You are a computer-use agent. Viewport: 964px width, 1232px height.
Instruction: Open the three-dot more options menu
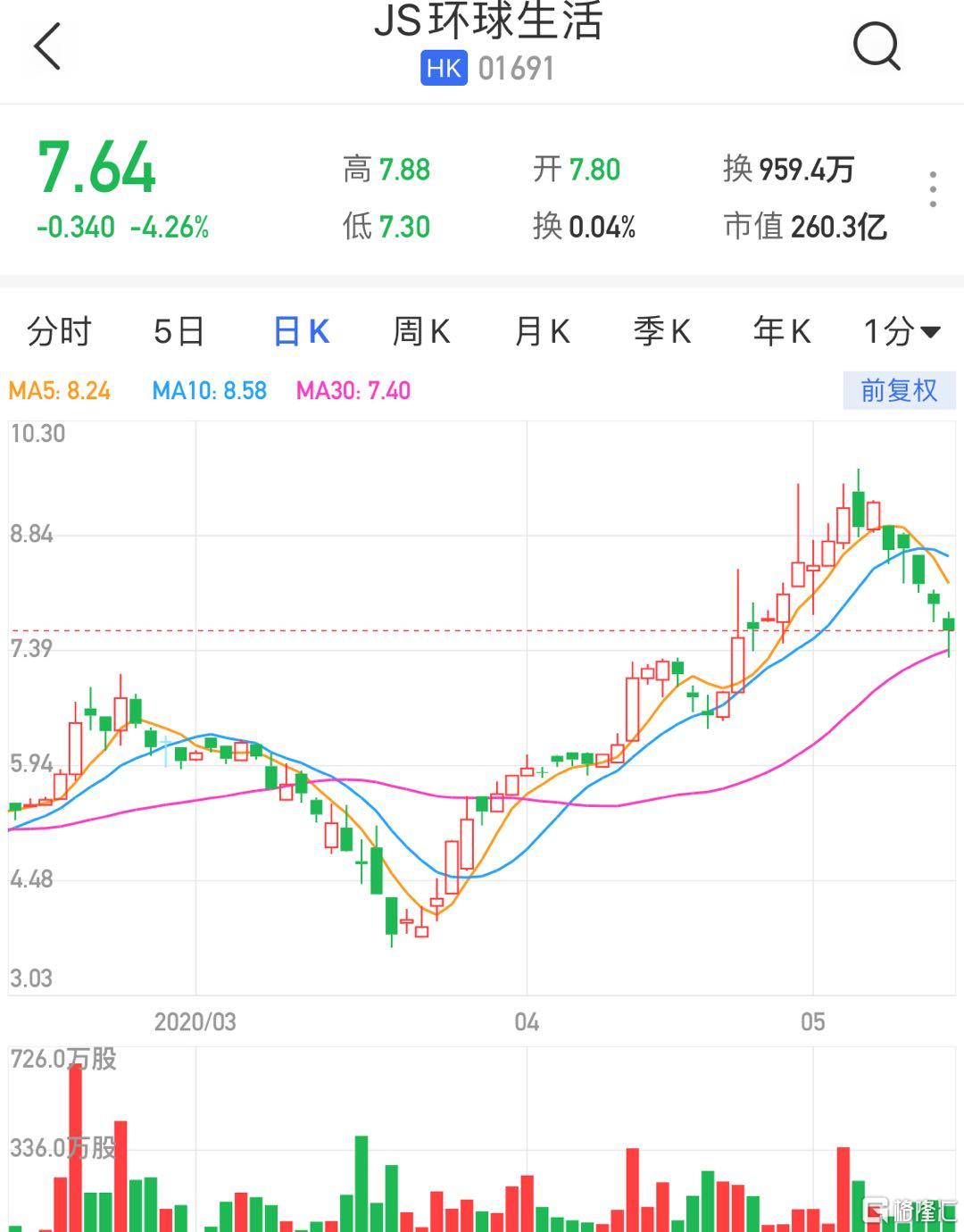point(933,189)
